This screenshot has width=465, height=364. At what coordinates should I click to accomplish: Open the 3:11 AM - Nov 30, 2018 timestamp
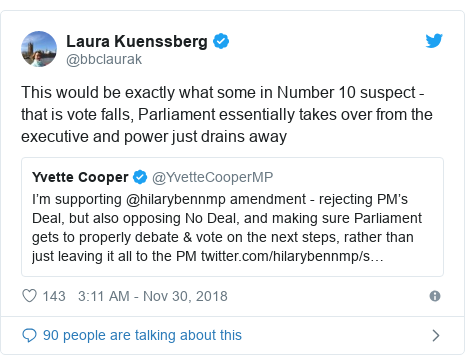[x=153, y=296]
